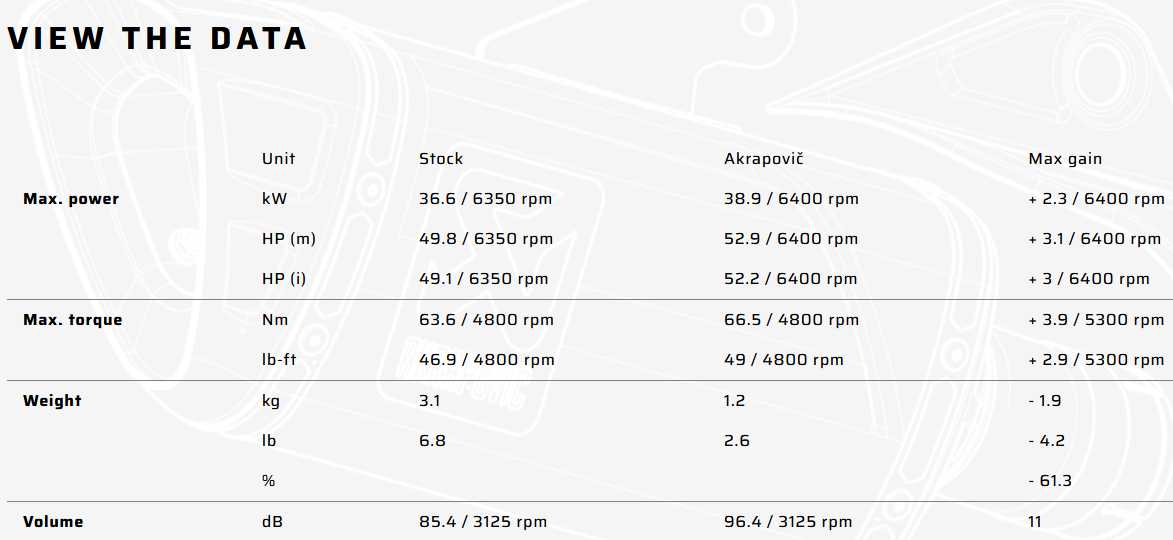Select the "Stock" column header
1173x540 pixels.
click(441, 158)
